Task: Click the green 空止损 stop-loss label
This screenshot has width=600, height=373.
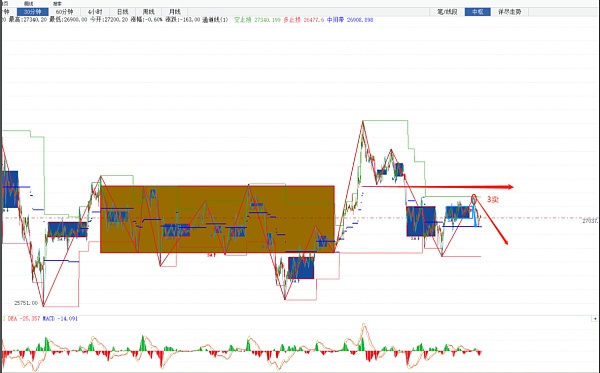Action: [242, 20]
